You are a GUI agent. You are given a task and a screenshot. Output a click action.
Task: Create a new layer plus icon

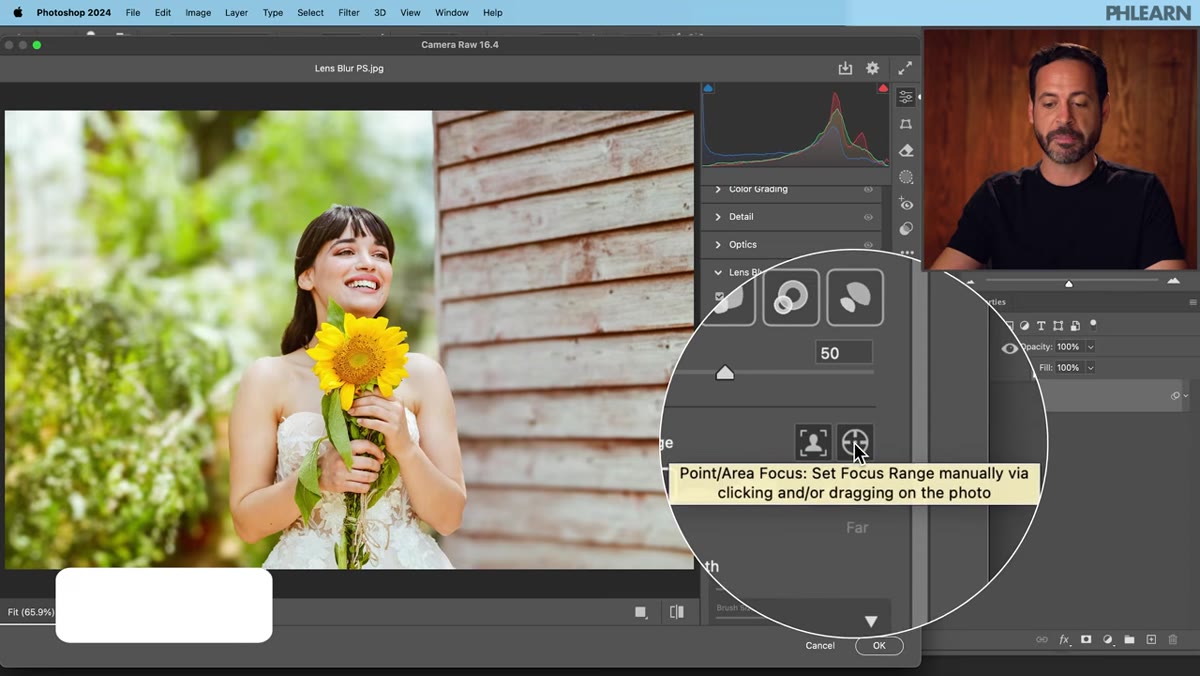1151,639
